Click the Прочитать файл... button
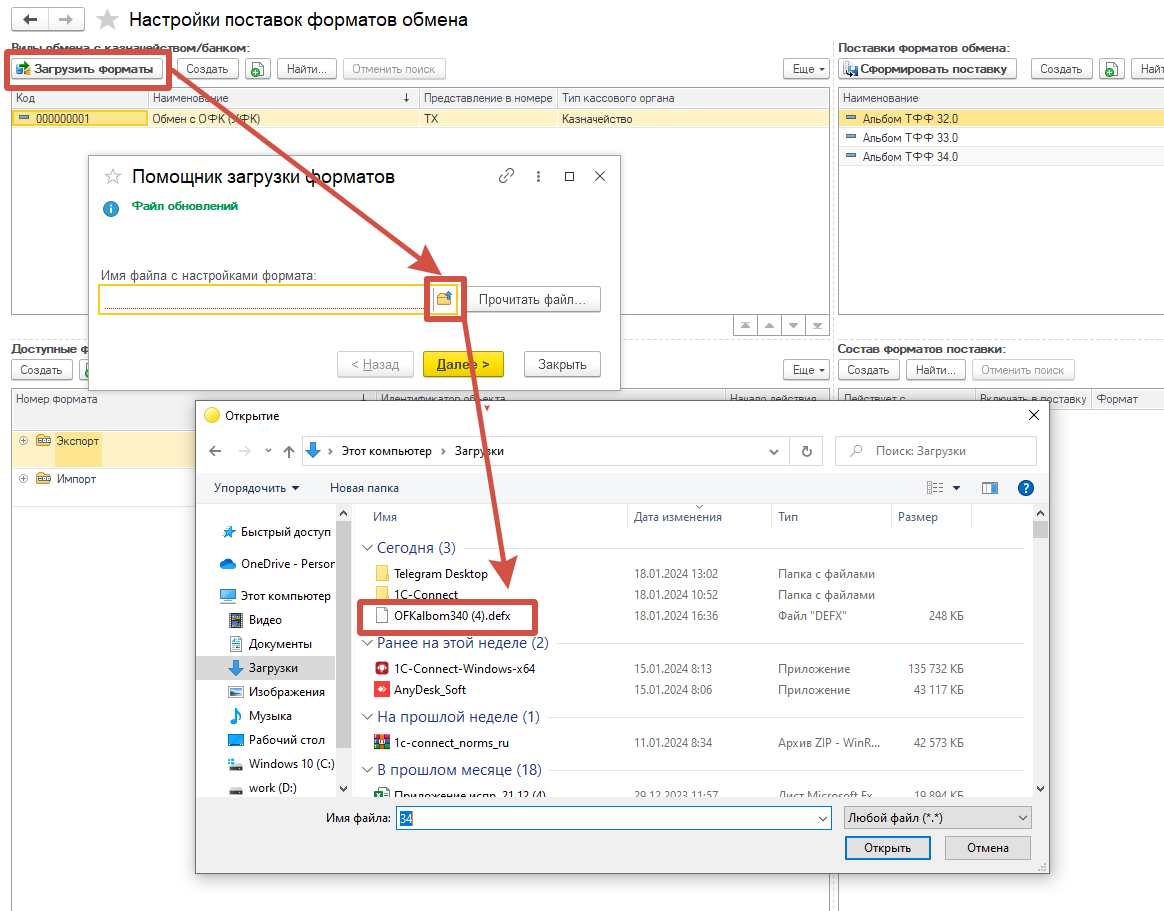 point(532,299)
